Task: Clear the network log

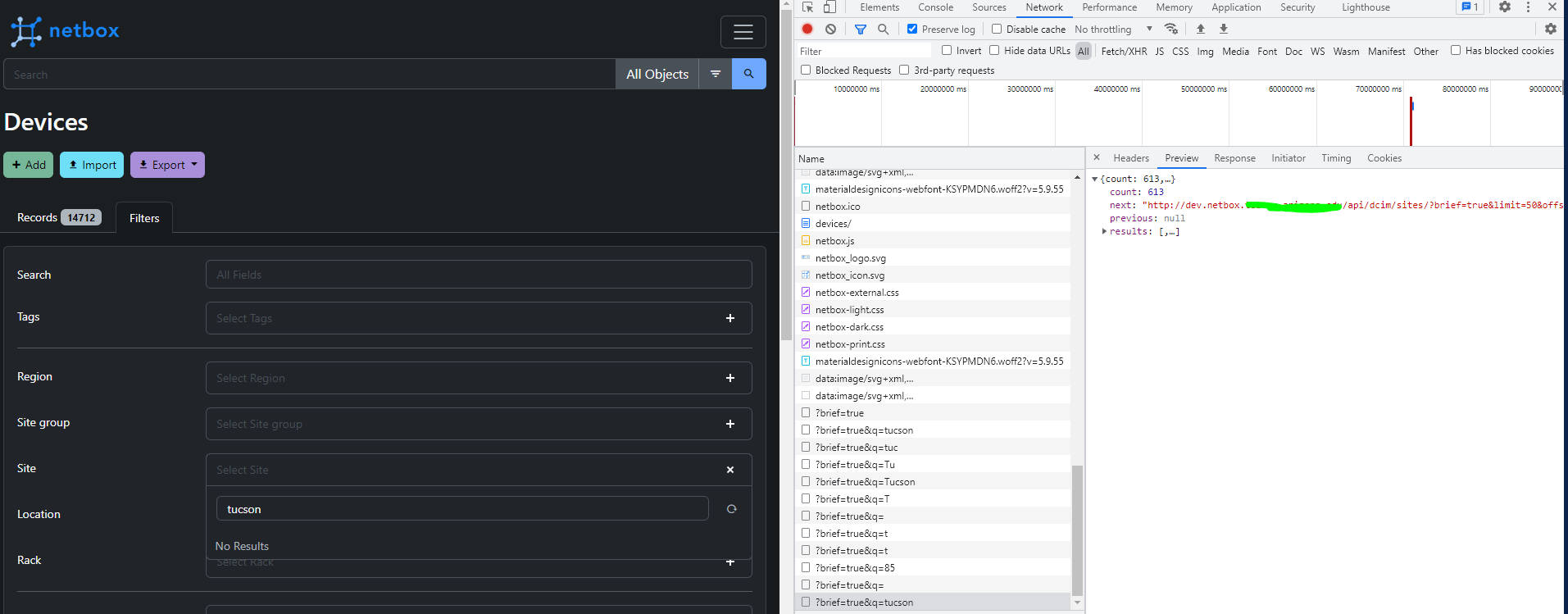Action: (x=830, y=29)
